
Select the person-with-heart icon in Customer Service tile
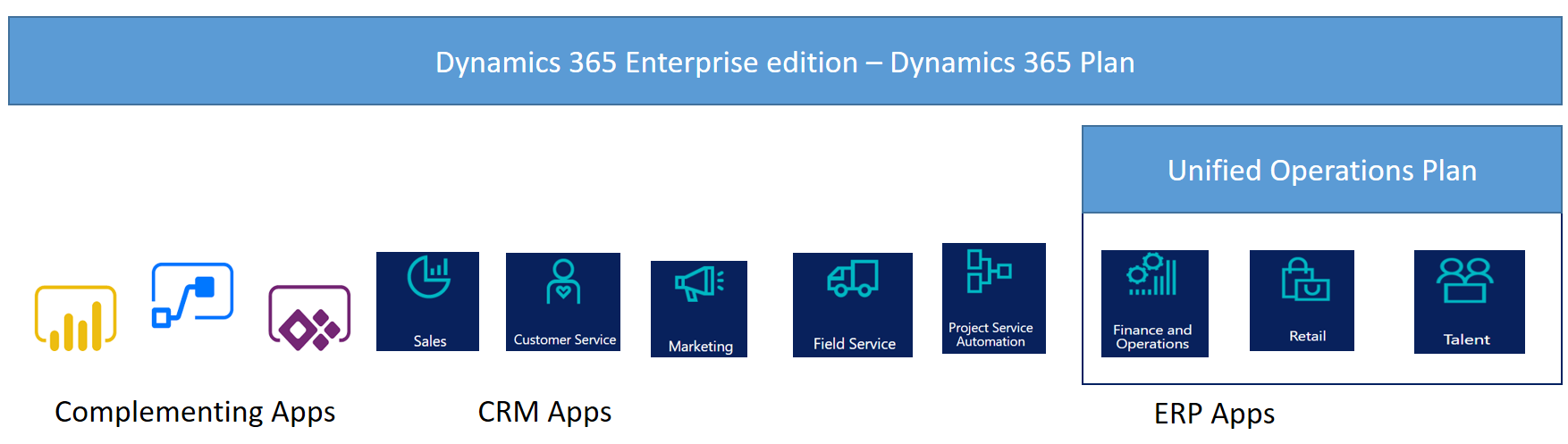pyautogui.click(x=563, y=282)
